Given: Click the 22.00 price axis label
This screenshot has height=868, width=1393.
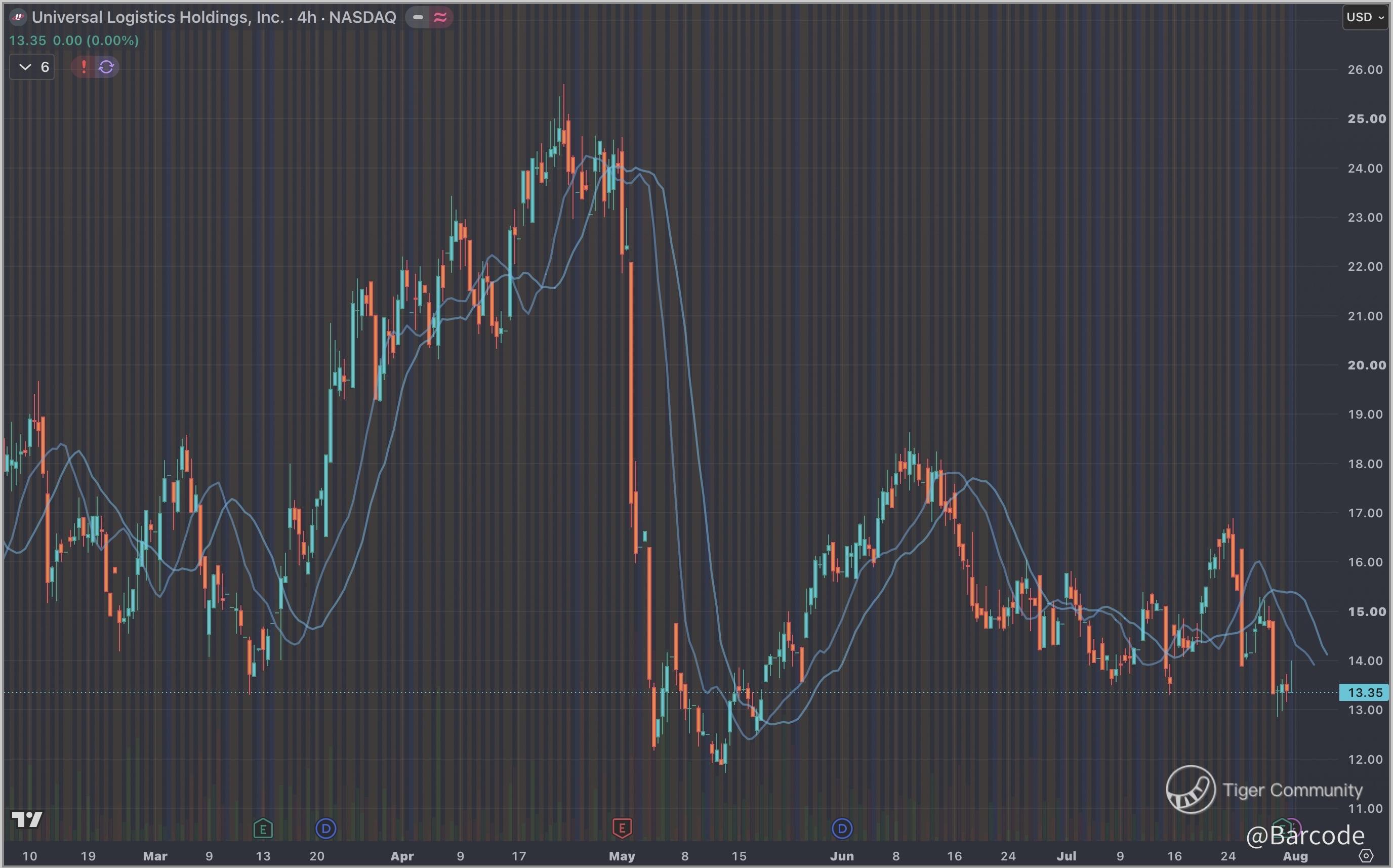Looking at the screenshot, I should pyautogui.click(x=1365, y=266).
